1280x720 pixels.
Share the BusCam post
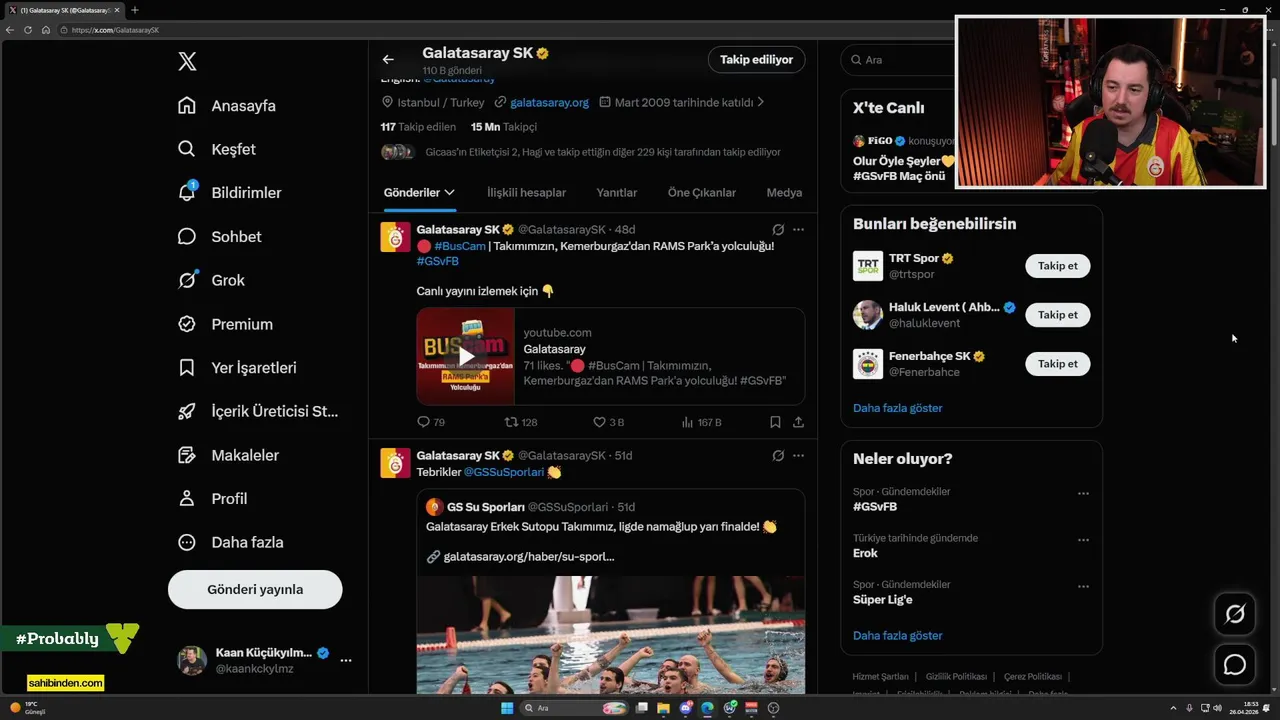[x=798, y=422]
